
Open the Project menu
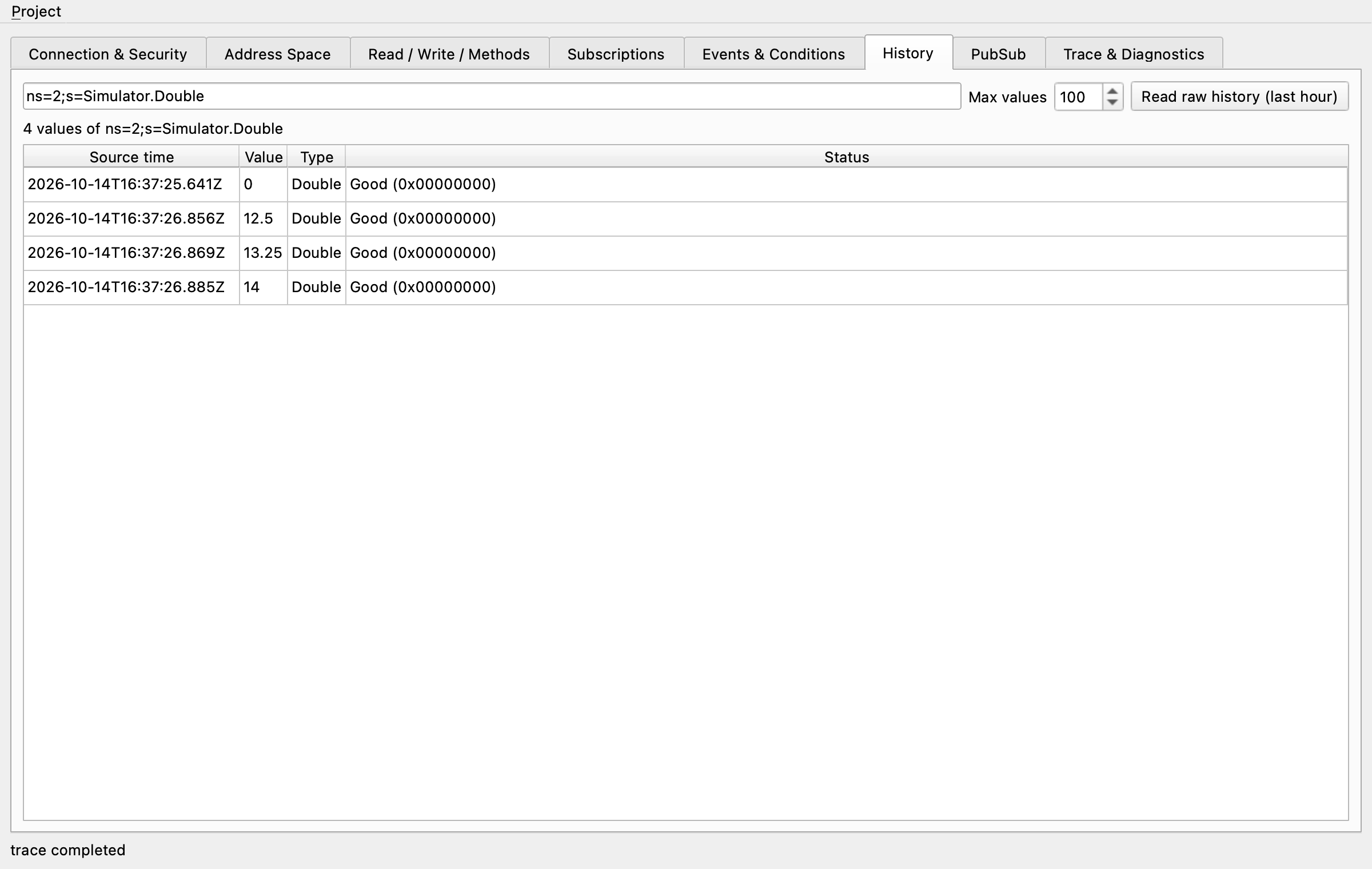tap(36, 11)
